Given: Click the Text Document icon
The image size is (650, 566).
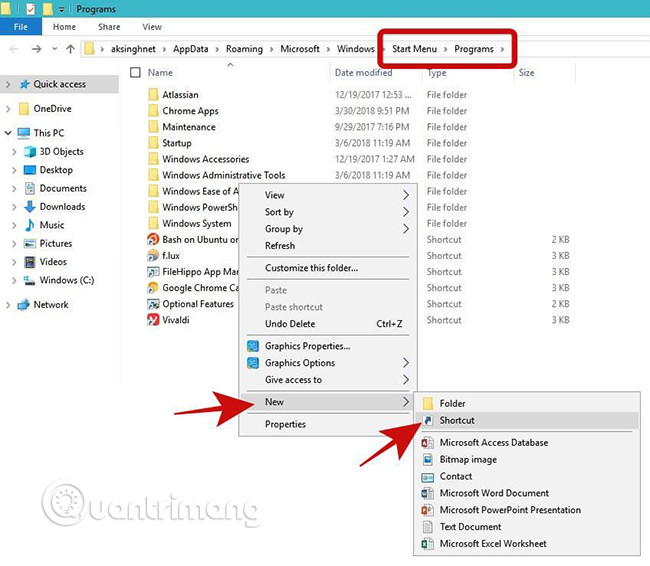Looking at the screenshot, I should click(x=427, y=527).
